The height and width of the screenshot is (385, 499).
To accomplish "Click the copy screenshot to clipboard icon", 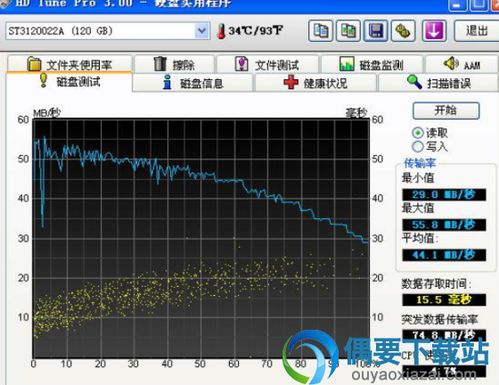I will [x=348, y=31].
